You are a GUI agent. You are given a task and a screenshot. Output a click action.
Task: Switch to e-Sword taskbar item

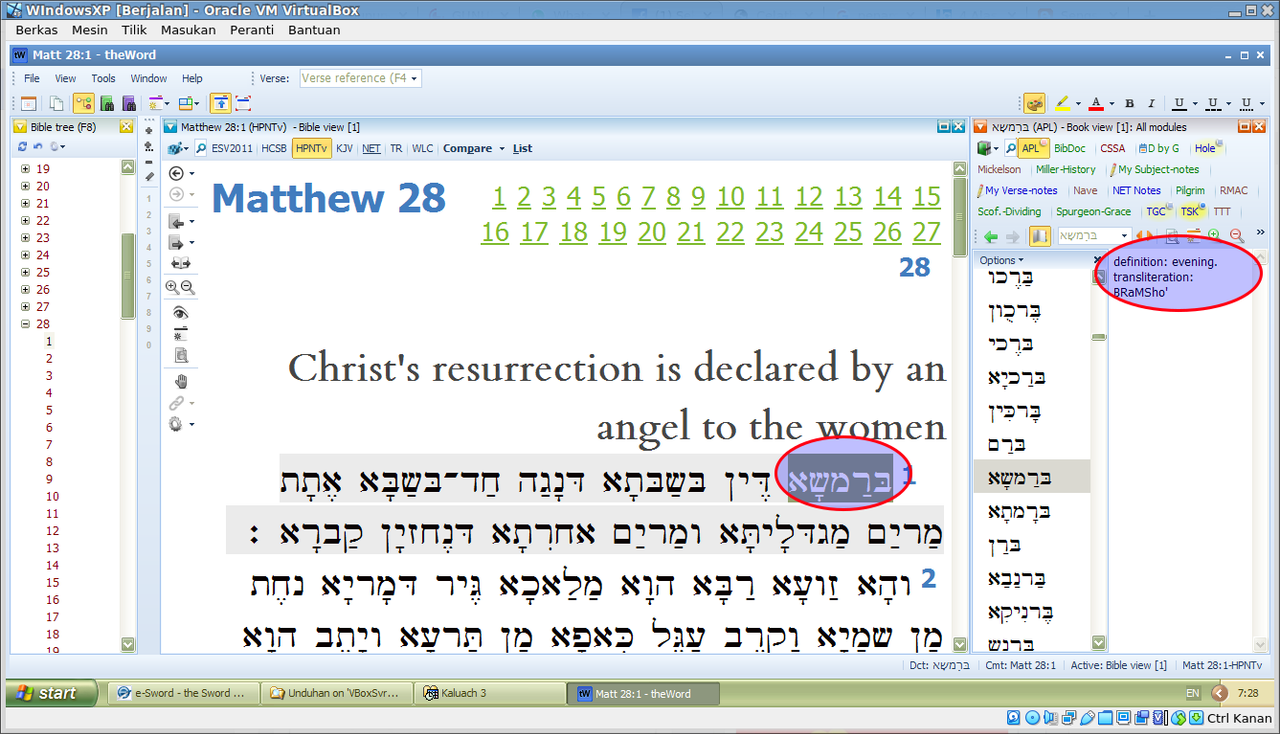[x=184, y=693]
